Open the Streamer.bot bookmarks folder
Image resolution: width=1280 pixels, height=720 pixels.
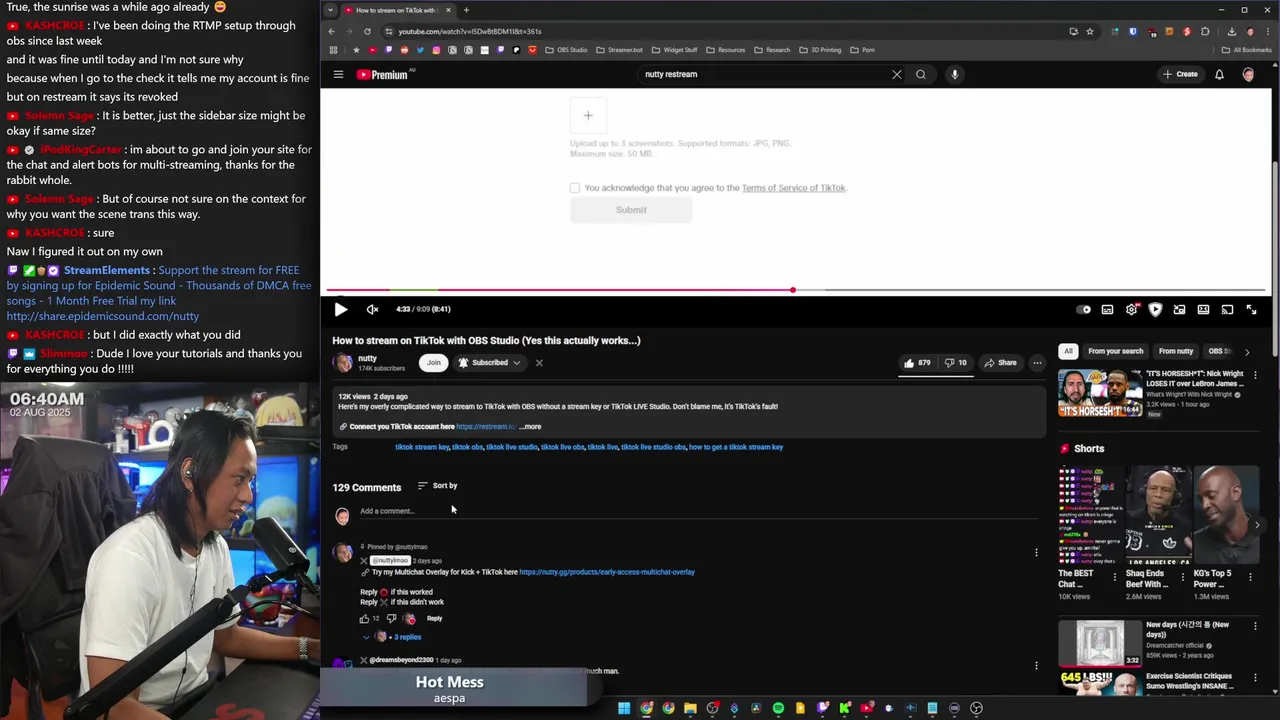pos(620,50)
